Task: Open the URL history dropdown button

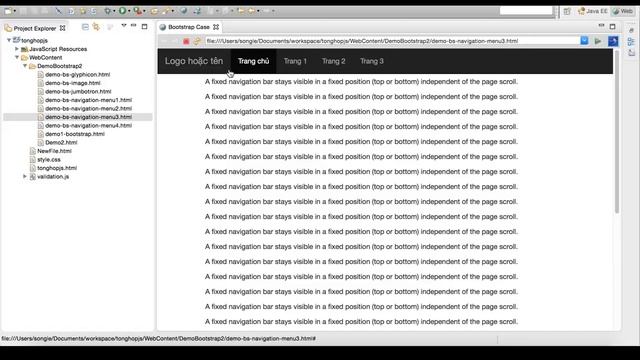Action: click(x=584, y=41)
